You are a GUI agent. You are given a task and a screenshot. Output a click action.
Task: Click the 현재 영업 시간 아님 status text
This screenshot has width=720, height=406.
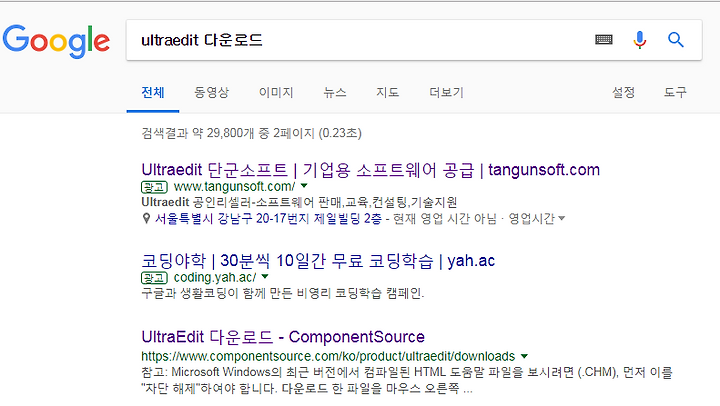[445, 219]
